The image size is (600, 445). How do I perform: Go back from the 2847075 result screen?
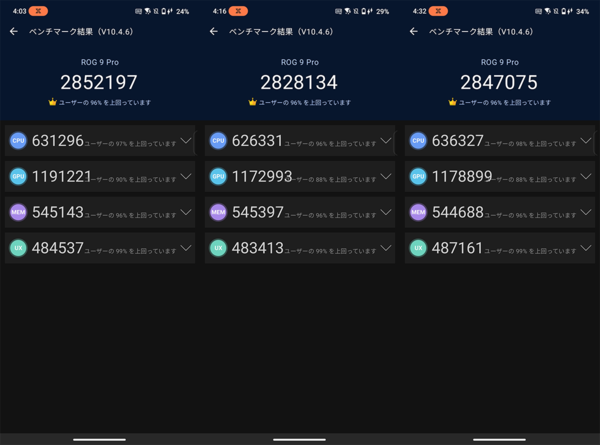point(414,31)
